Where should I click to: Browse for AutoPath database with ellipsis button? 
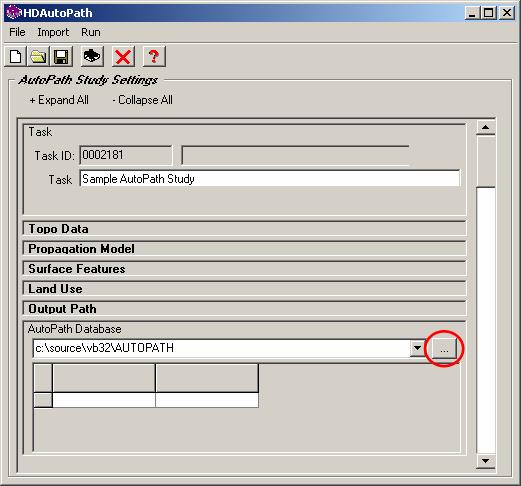pyautogui.click(x=444, y=349)
